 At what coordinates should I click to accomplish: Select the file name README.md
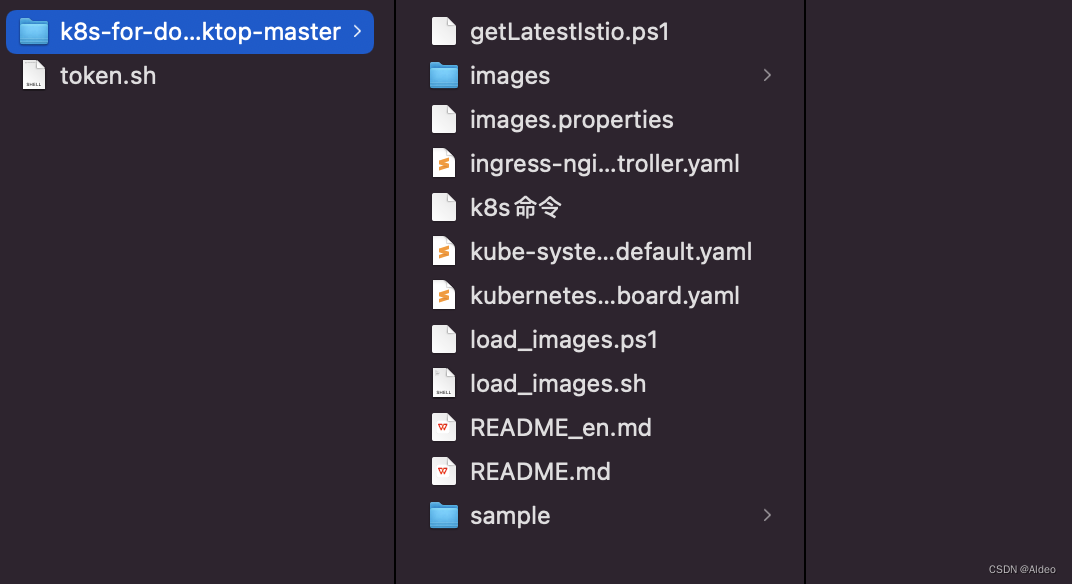(x=540, y=472)
